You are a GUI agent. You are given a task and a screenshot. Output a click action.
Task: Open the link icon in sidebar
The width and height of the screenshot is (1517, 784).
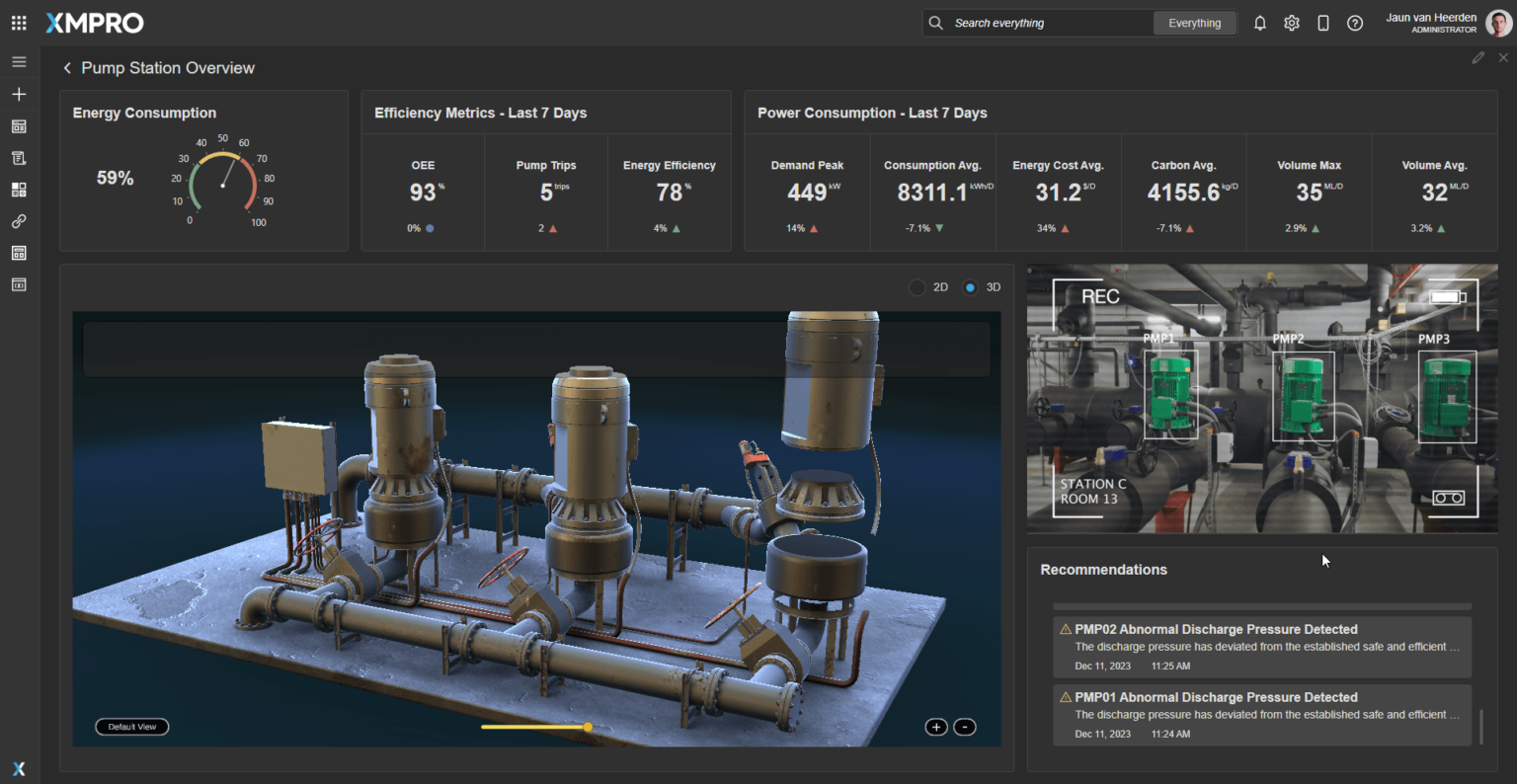pos(19,221)
